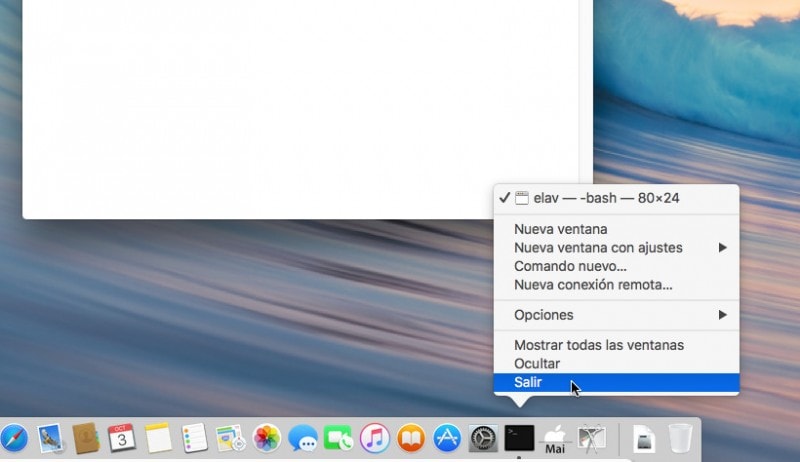Viewport: 800px width, 462px height.
Task: Open System Preferences gear icon
Action: [x=483, y=438]
